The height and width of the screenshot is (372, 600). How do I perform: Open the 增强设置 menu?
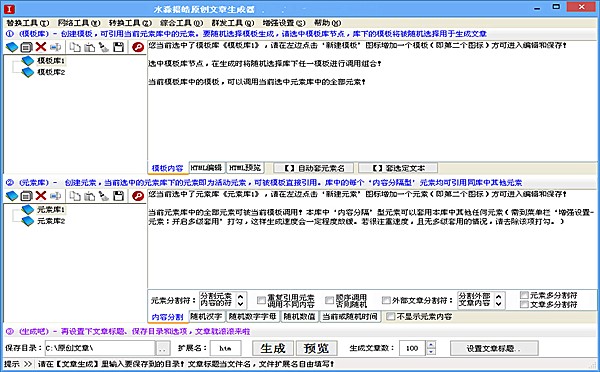tap(284, 23)
